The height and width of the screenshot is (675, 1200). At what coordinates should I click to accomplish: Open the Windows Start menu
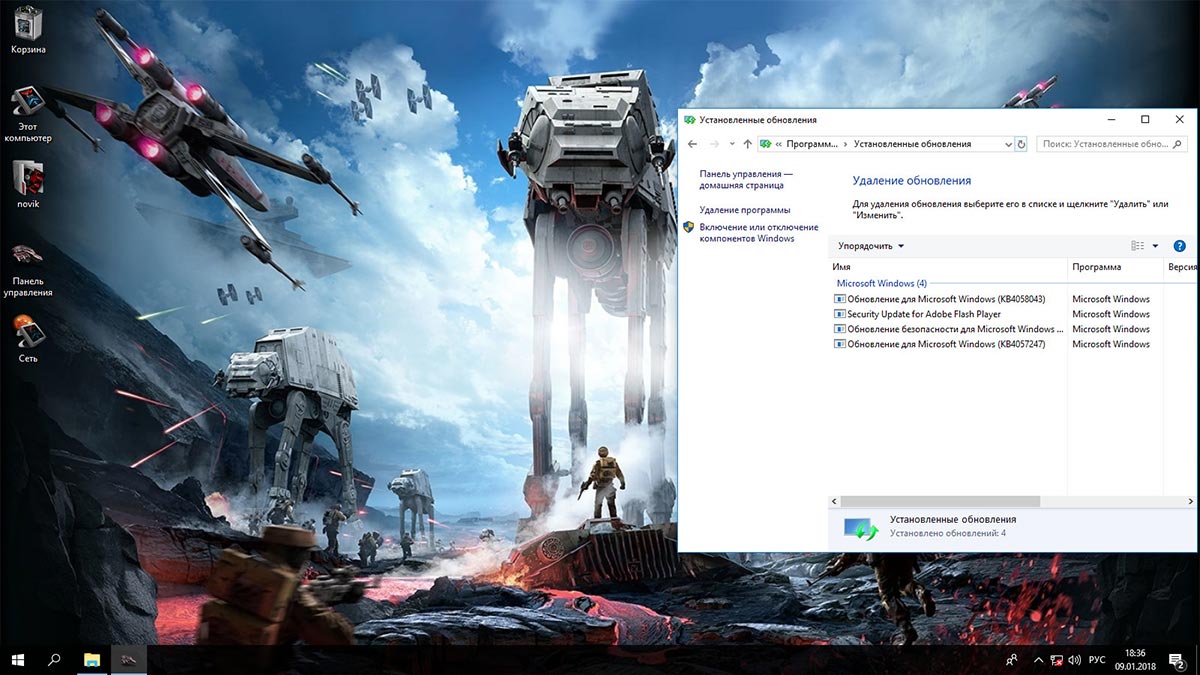(x=18, y=660)
